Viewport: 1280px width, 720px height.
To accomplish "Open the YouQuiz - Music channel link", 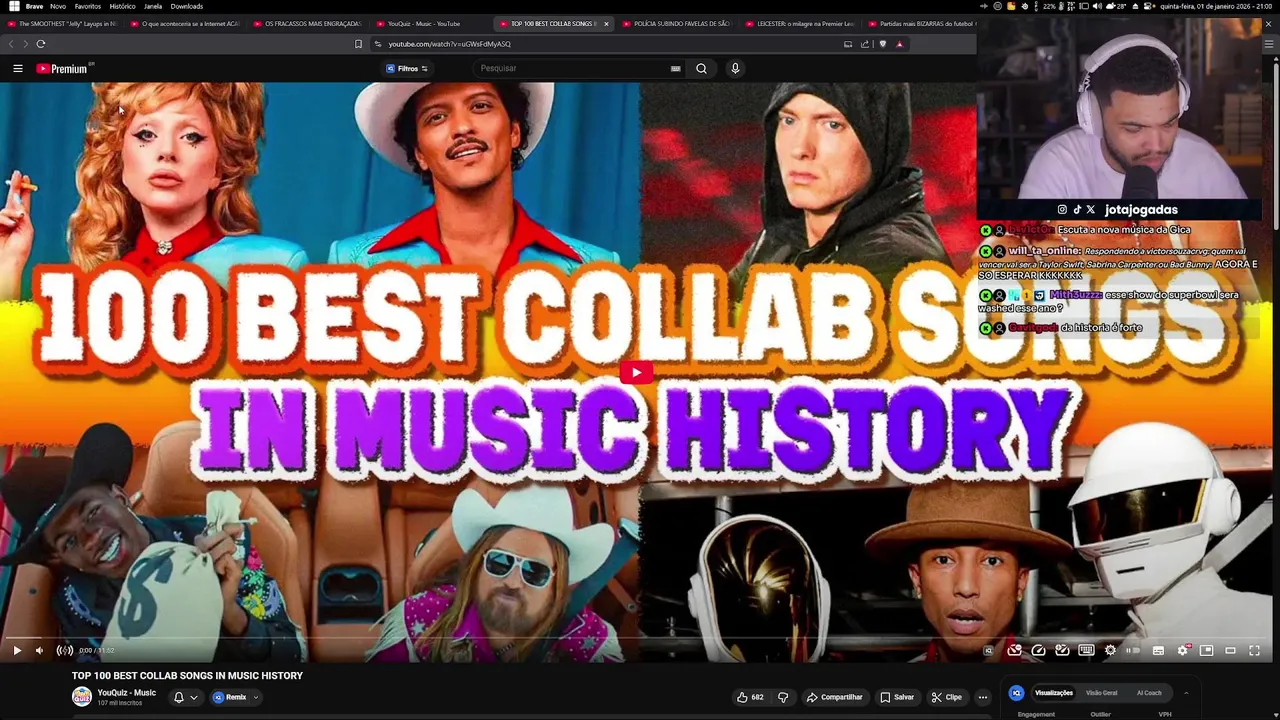I will 126,692.
